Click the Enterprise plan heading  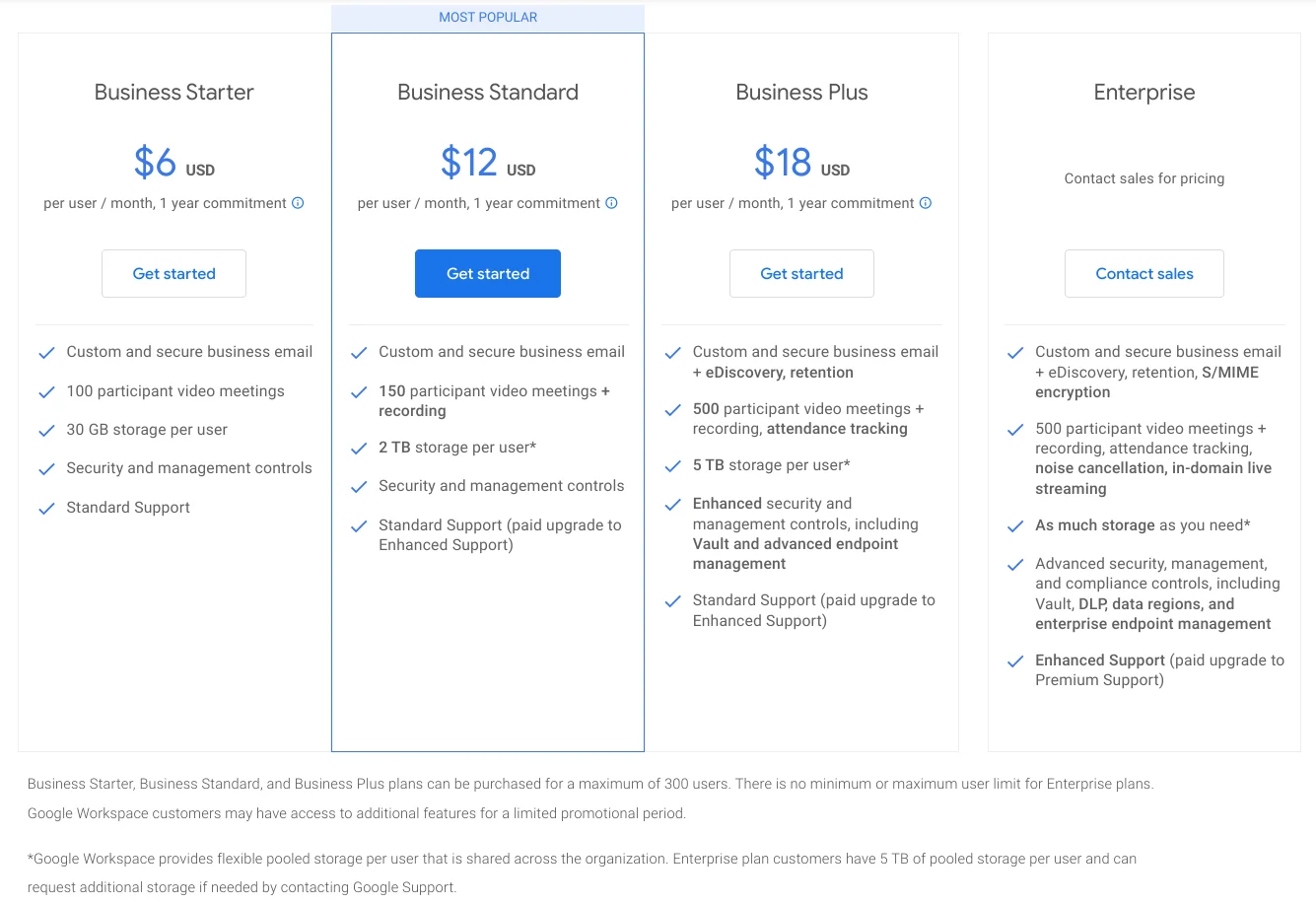click(1143, 92)
